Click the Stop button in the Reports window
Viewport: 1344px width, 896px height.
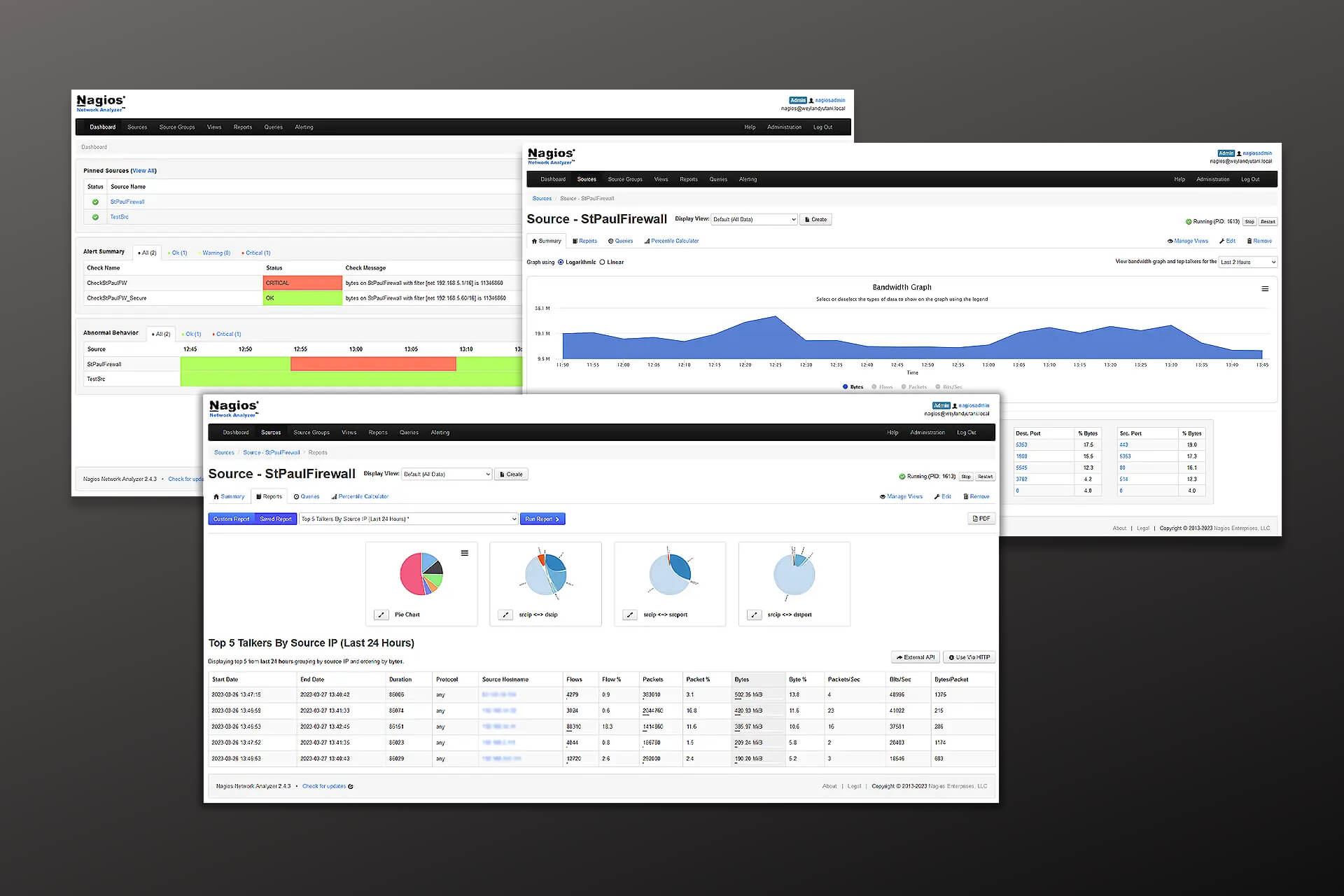point(966,477)
